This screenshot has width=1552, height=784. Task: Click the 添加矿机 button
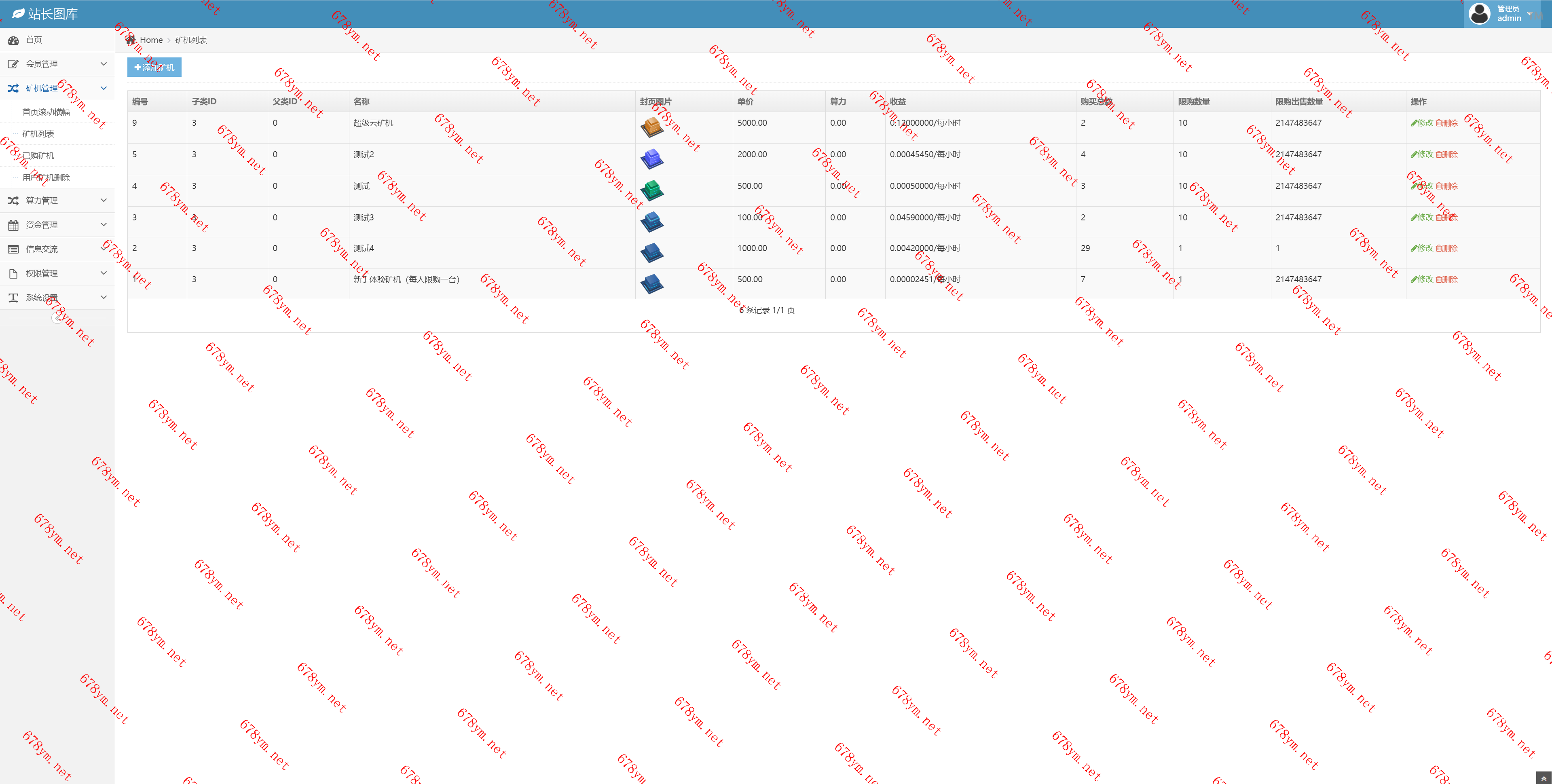coord(154,68)
